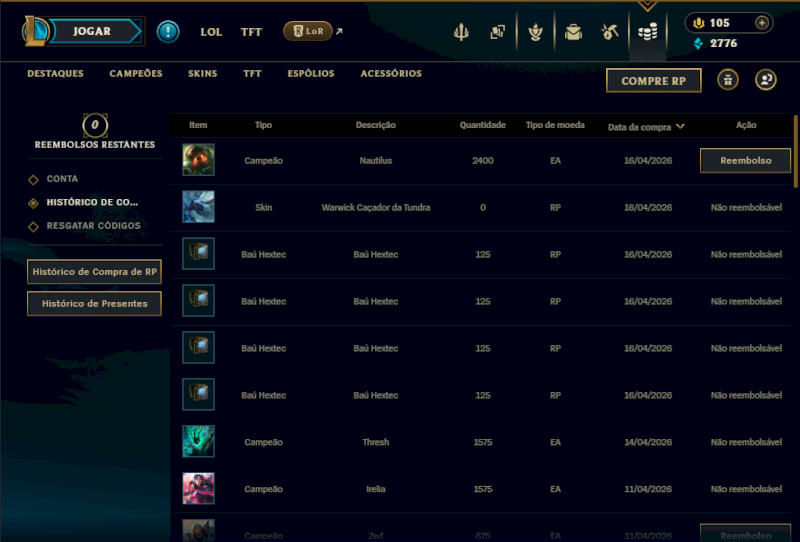Select Resgatar Códigos in sidebar
Image resolution: width=800 pixels, height=542 pixels.
(93, 226)
